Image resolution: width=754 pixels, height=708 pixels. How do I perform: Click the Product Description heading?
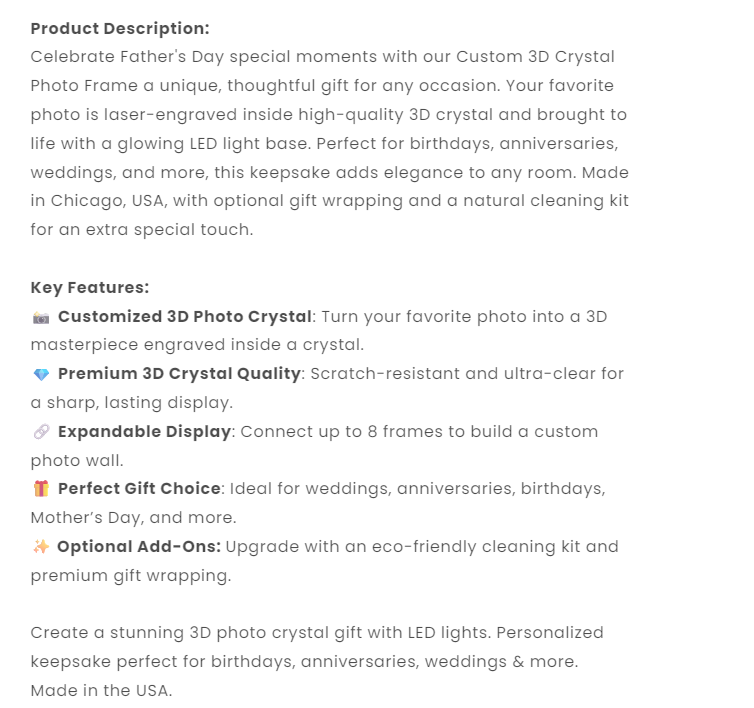click(120, 28)
